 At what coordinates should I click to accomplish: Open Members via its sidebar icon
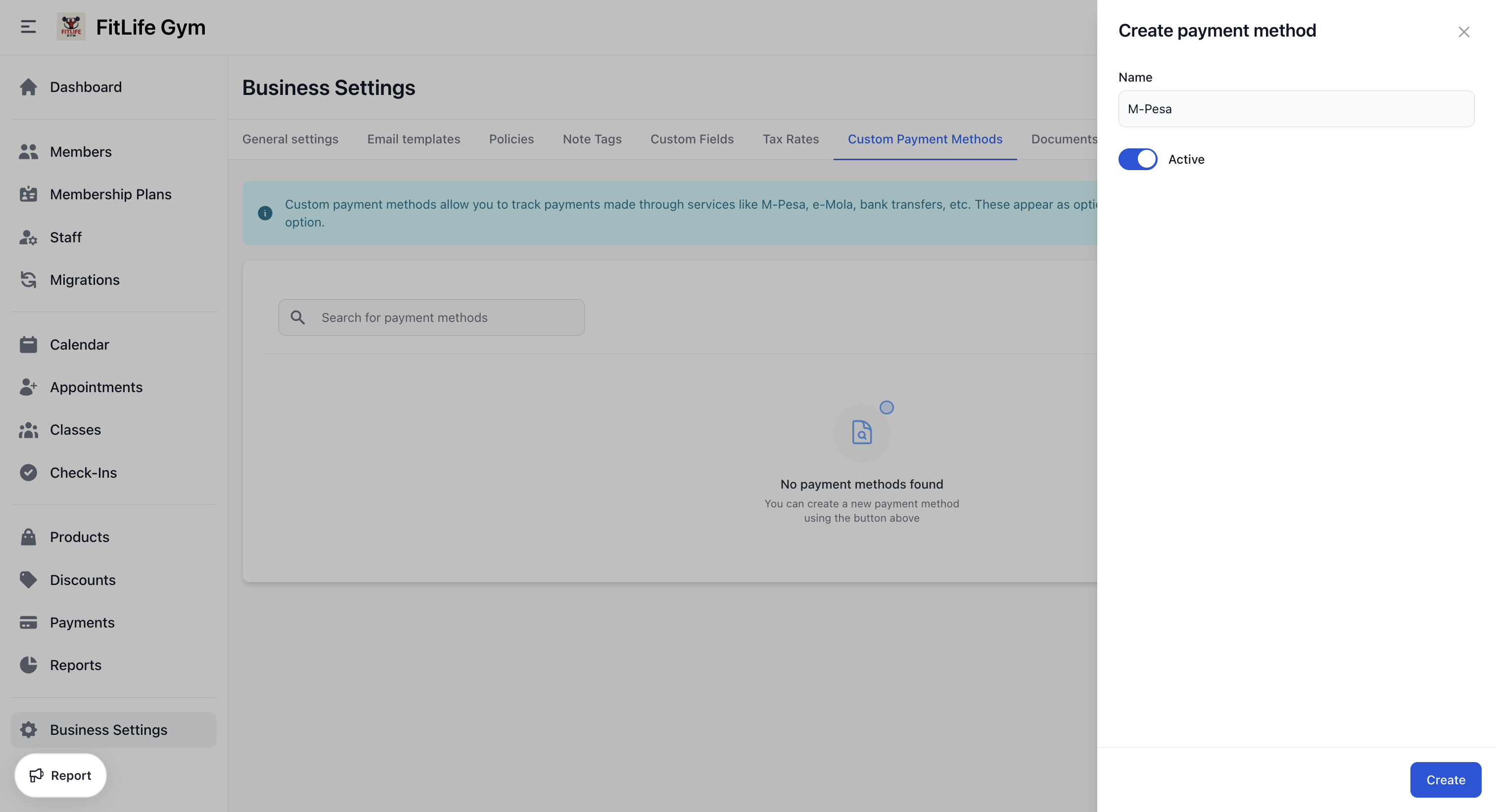[x=29, y=151]
